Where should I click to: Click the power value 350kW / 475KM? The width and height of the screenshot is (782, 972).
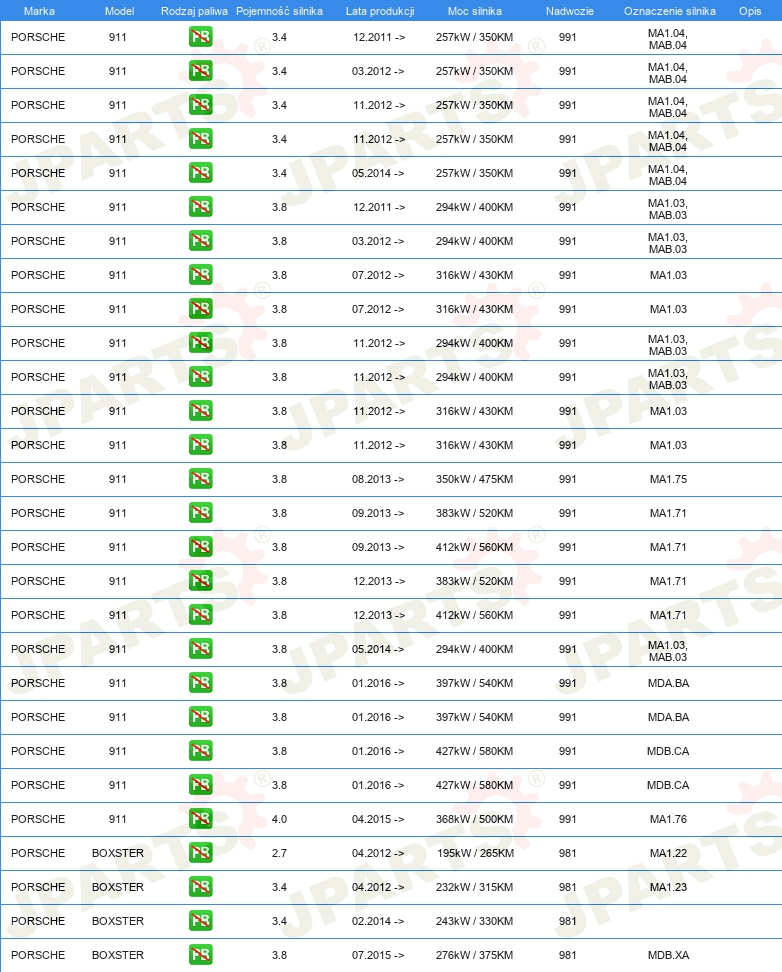474,479
